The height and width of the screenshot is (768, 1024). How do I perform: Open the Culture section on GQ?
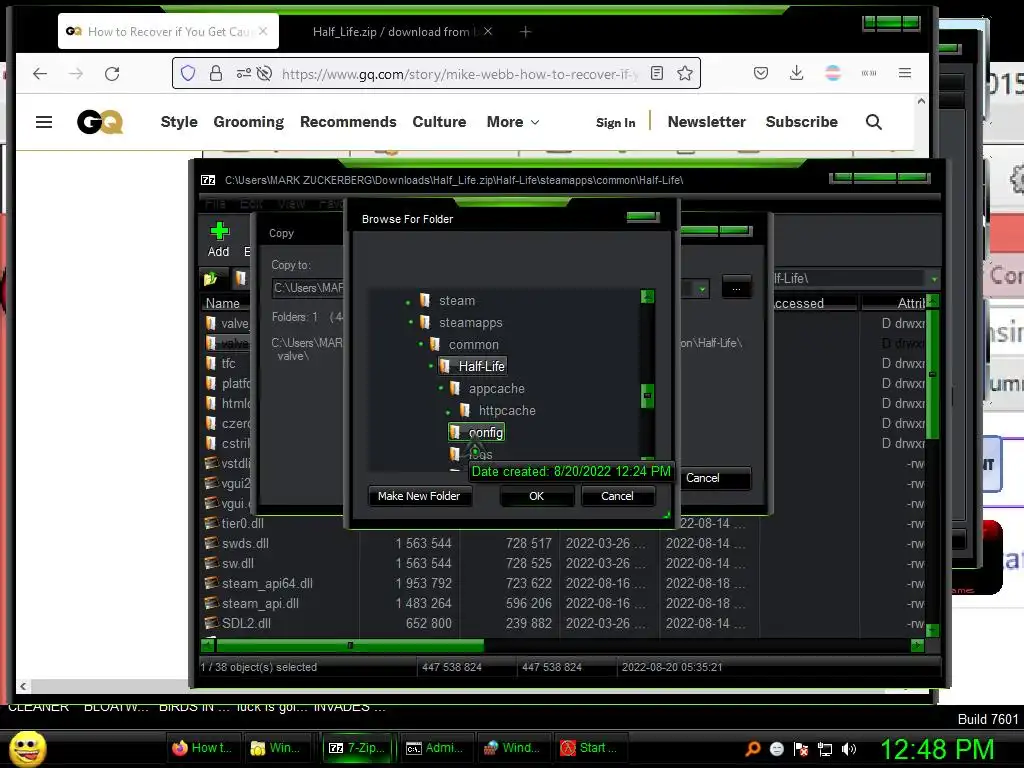tap(439, 121)
